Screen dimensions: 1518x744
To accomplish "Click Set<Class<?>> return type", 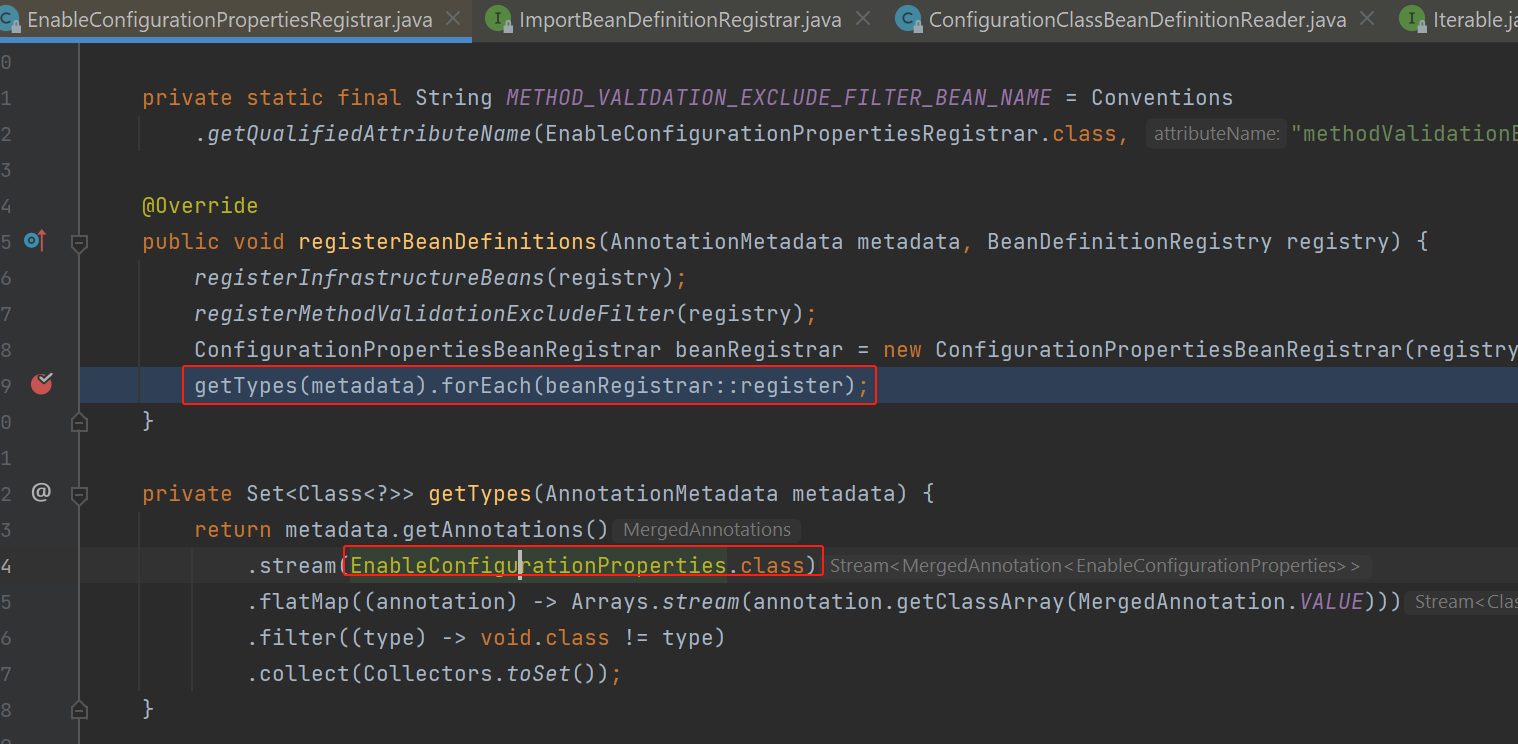I will (330, 494).
